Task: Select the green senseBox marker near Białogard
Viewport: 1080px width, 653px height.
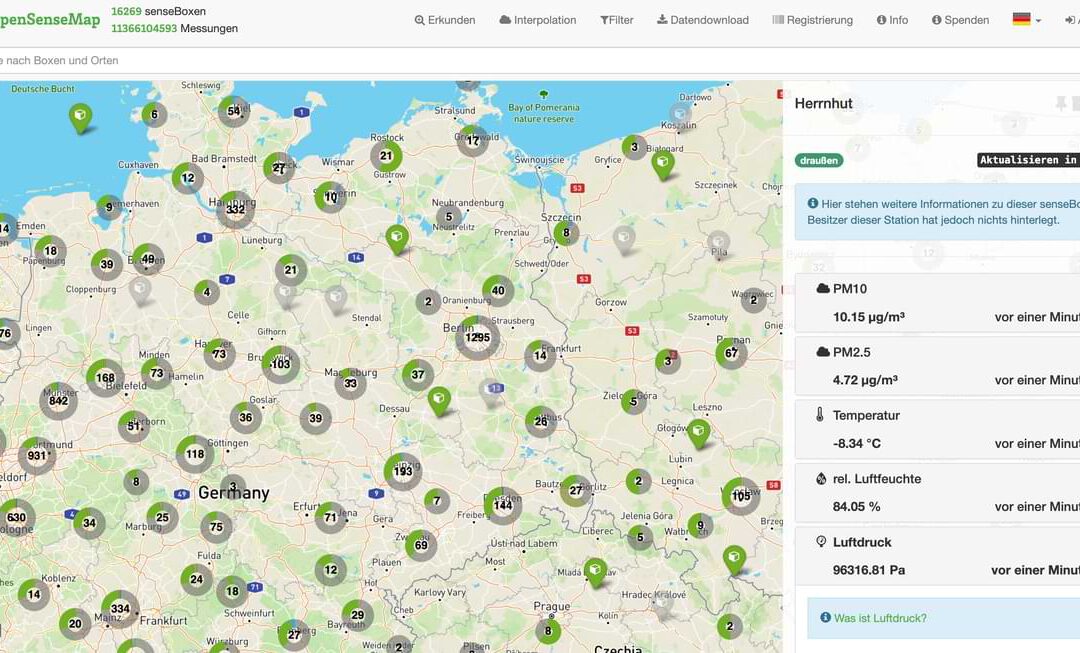Action: pos(663,165)
